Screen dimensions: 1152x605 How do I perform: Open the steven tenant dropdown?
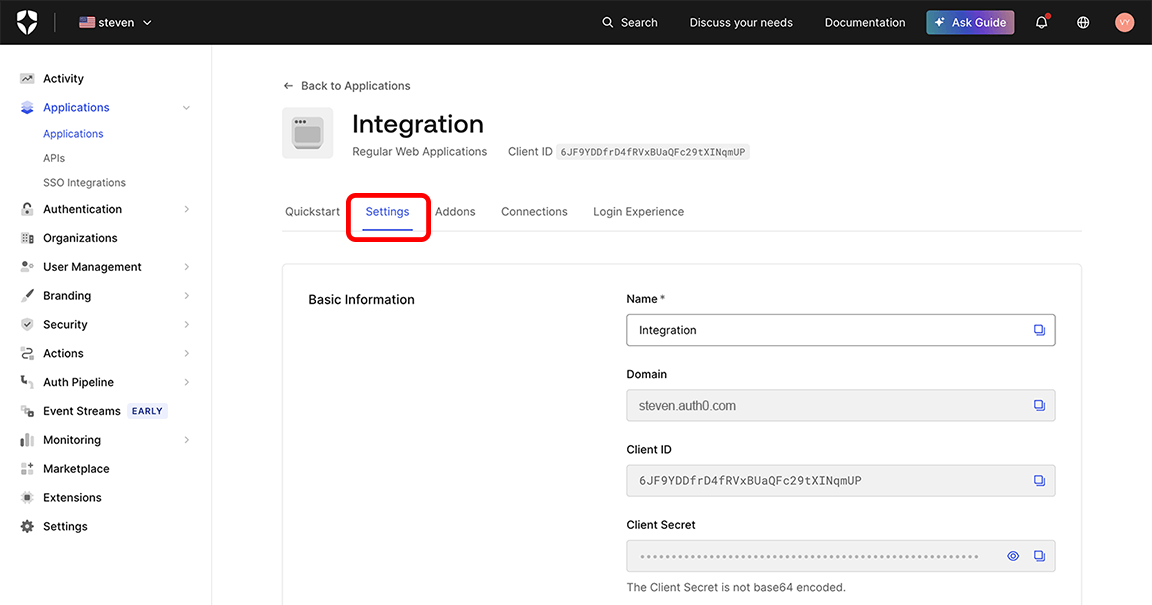tap(115, 22)
